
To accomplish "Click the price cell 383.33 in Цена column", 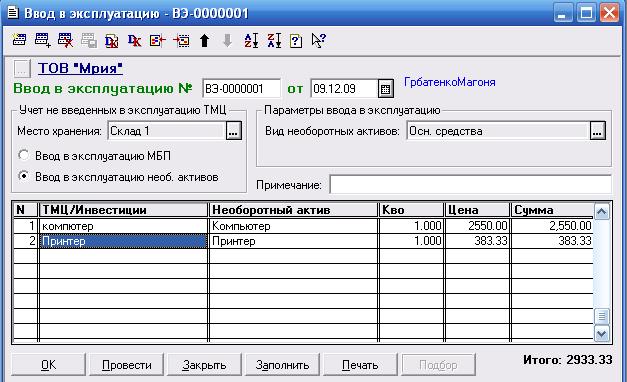I will 477,241.
